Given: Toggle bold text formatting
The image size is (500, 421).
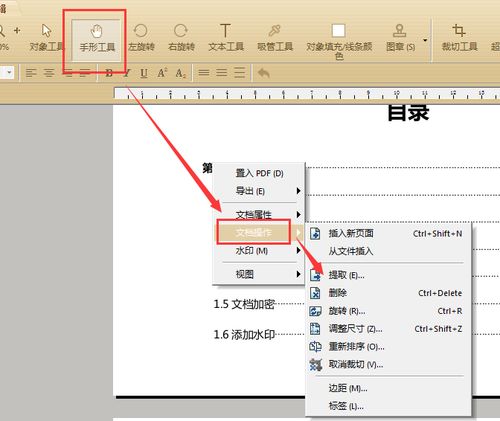Looking at the screenshot, I should coord(109,73).
